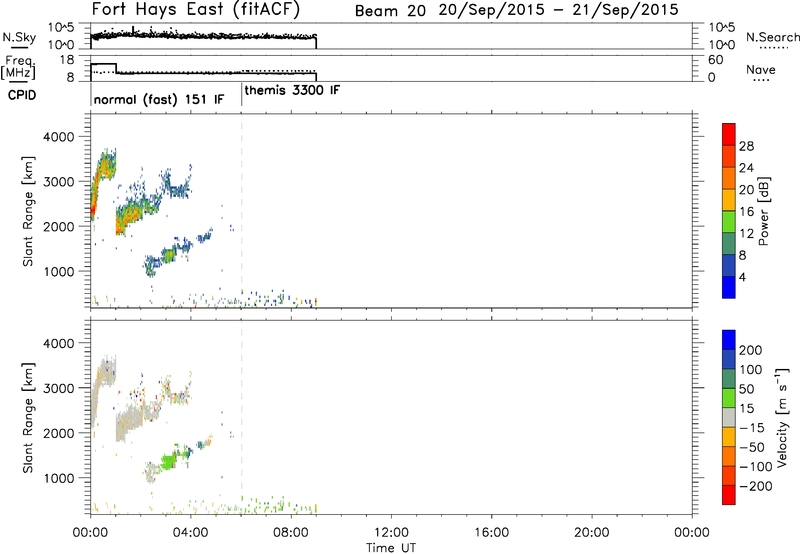The width and height of the screenshot is (800, 554).
Task: Click the '4' power colorbar tick value
Action: click(x=742, y=277)
